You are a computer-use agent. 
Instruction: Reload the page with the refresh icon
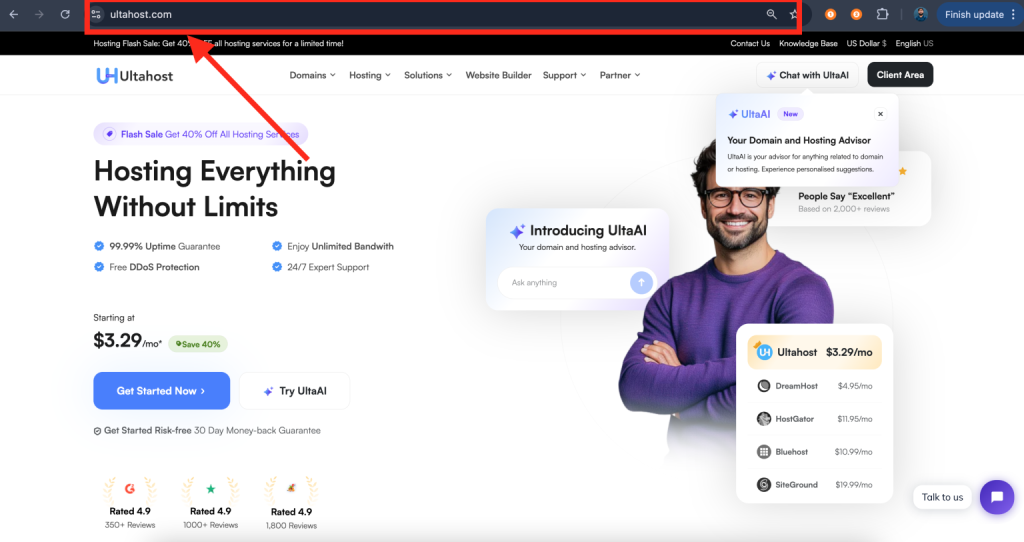point(65,15)
